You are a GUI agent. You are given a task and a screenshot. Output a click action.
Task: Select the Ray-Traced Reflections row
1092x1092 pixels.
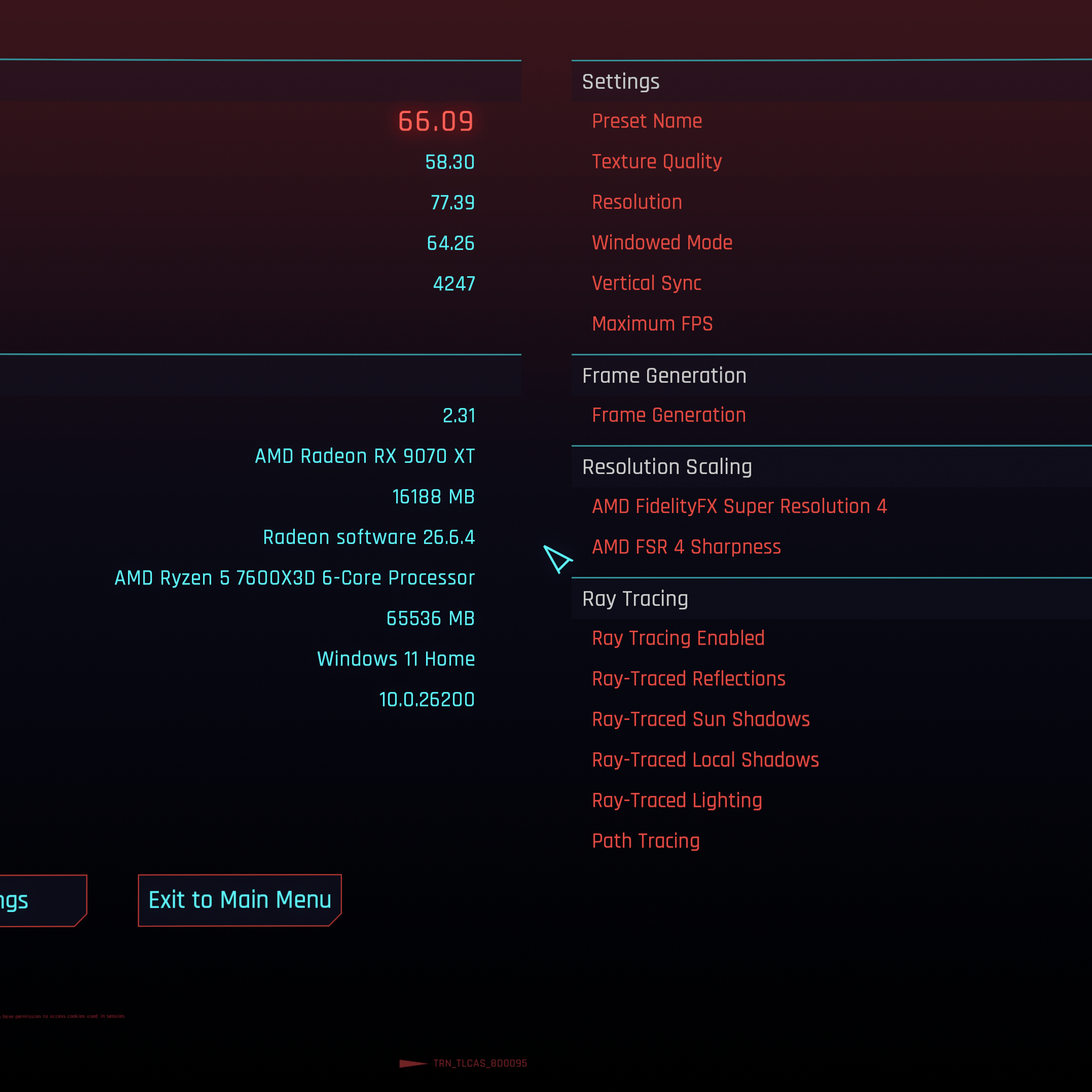coord(831,679)
